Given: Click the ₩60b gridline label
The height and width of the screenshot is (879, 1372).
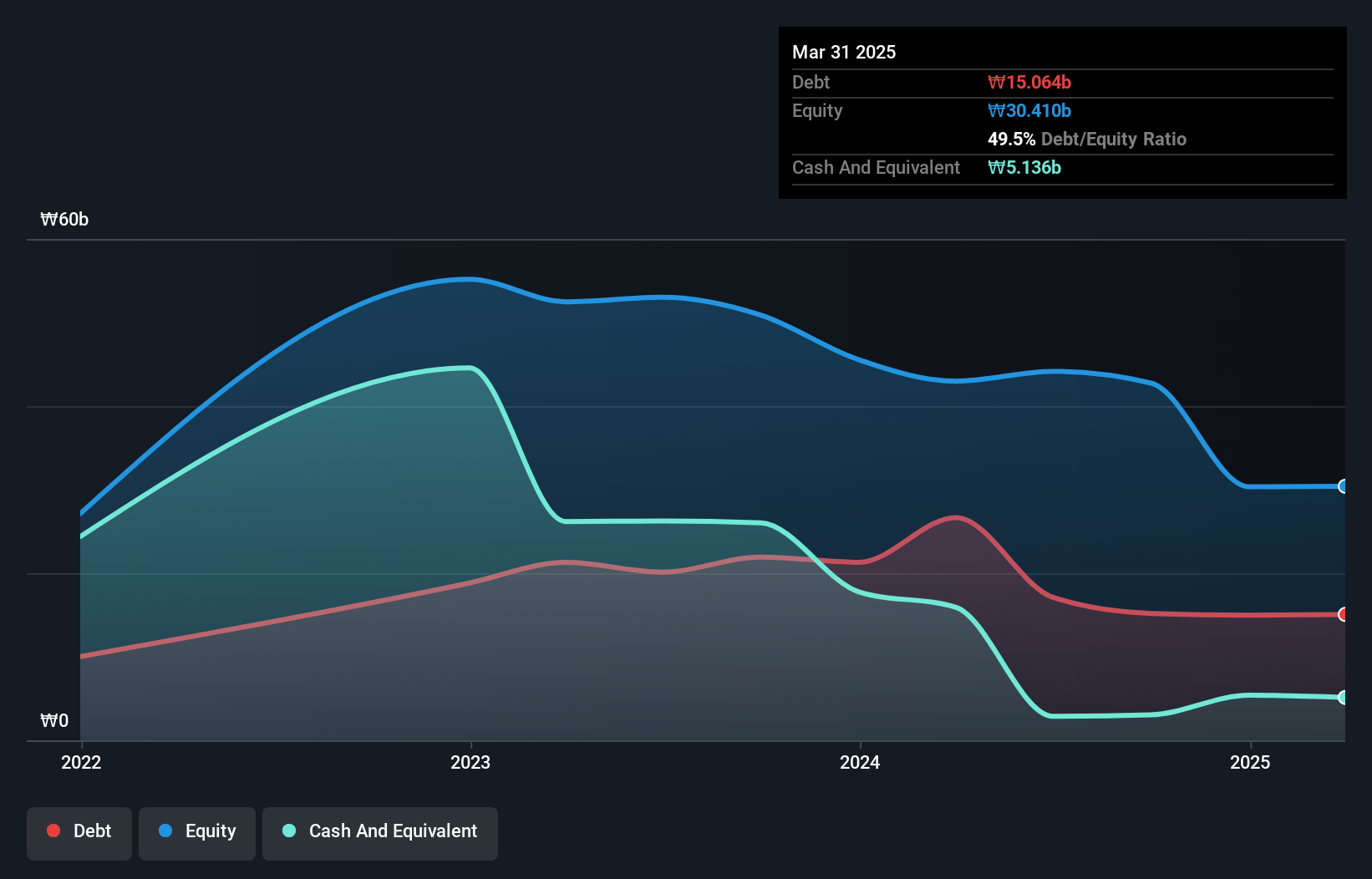Looking at the screenshot, I should (64, 220).
